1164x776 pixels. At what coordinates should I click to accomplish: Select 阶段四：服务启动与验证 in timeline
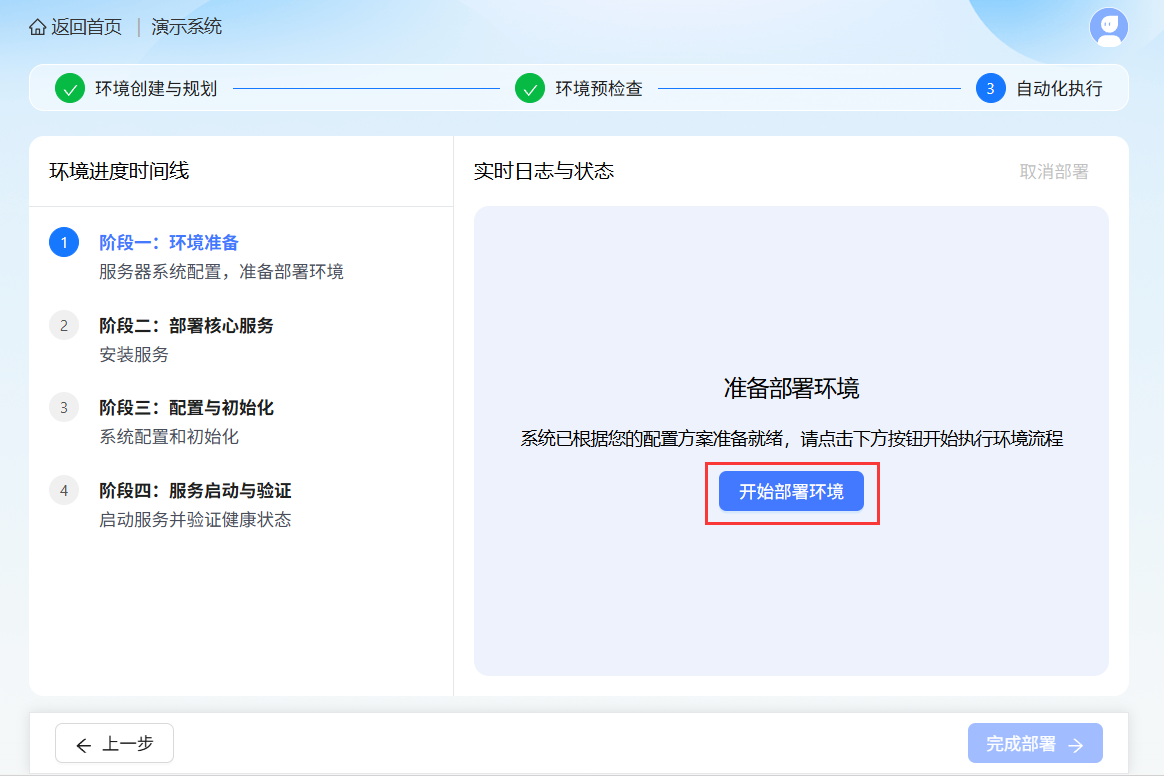pos(195,491)
